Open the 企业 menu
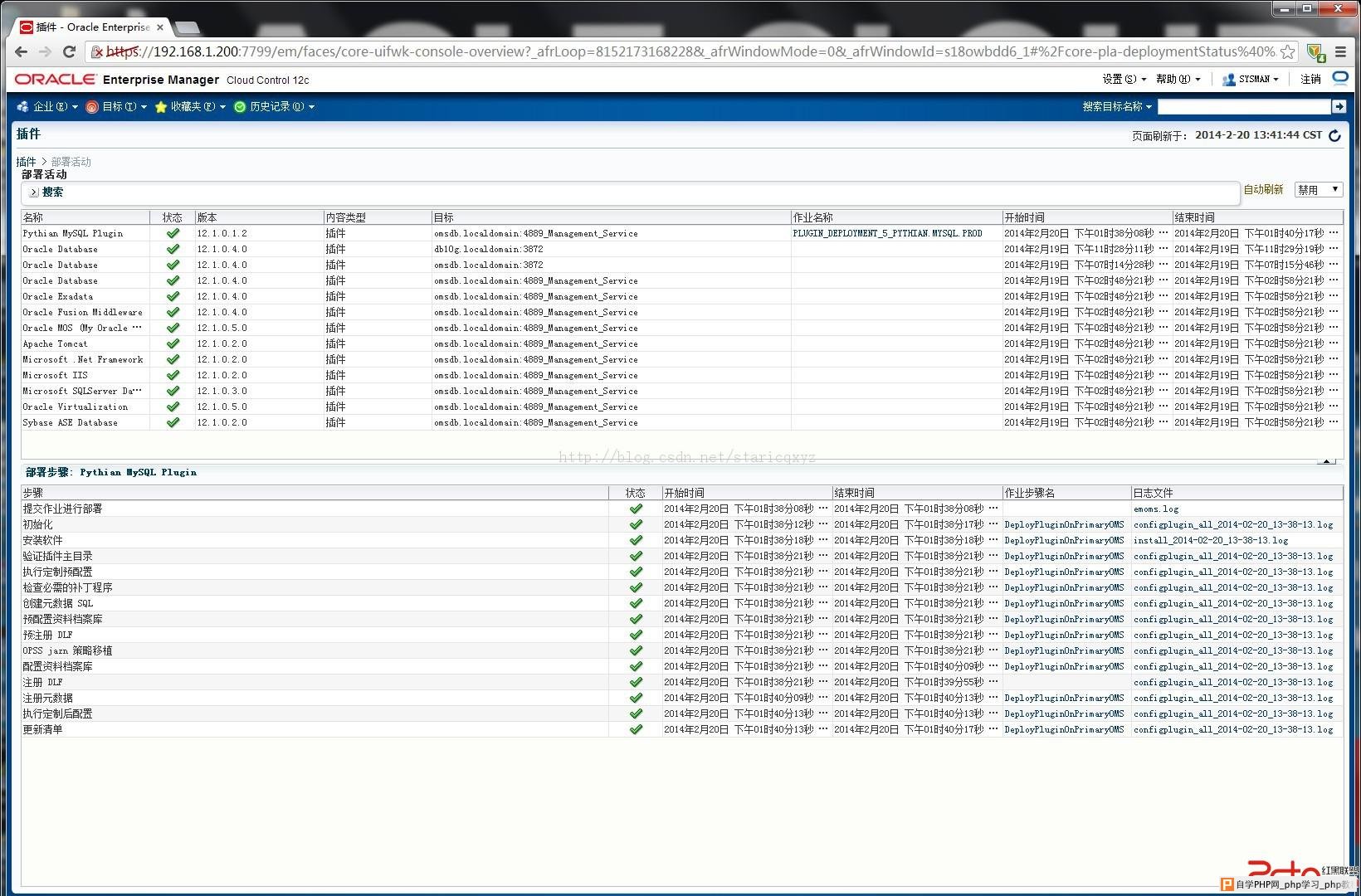This screenshot has height=896, width=1361. [x=47, y=106]
